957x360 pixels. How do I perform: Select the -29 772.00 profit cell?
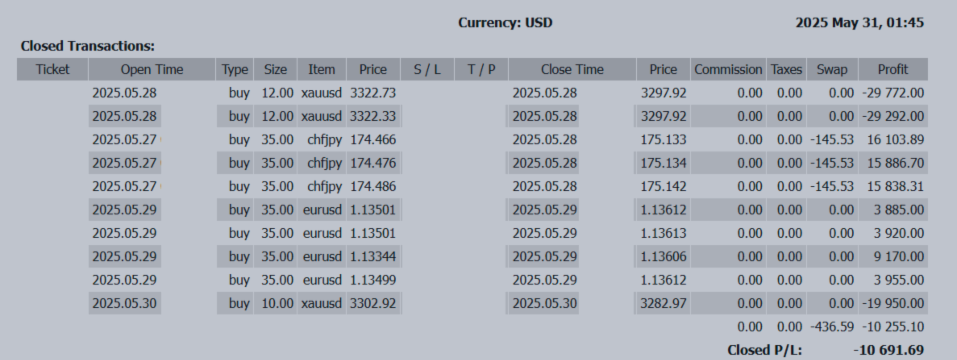[x=893, y=93]
